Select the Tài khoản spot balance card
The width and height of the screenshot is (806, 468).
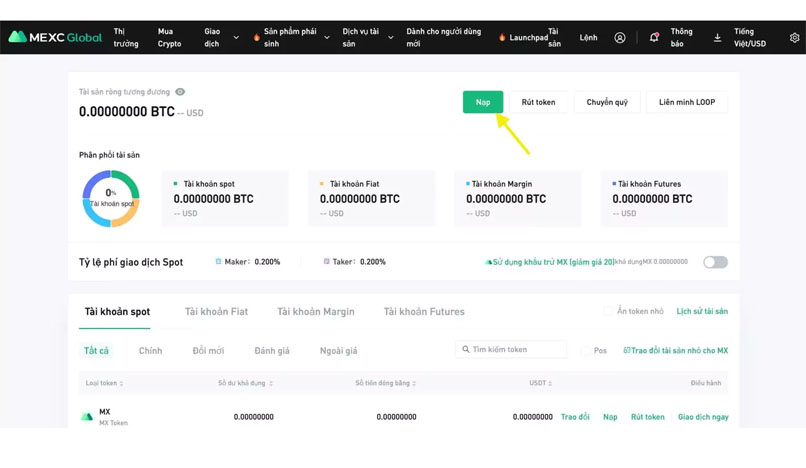[x=225, y=199]
